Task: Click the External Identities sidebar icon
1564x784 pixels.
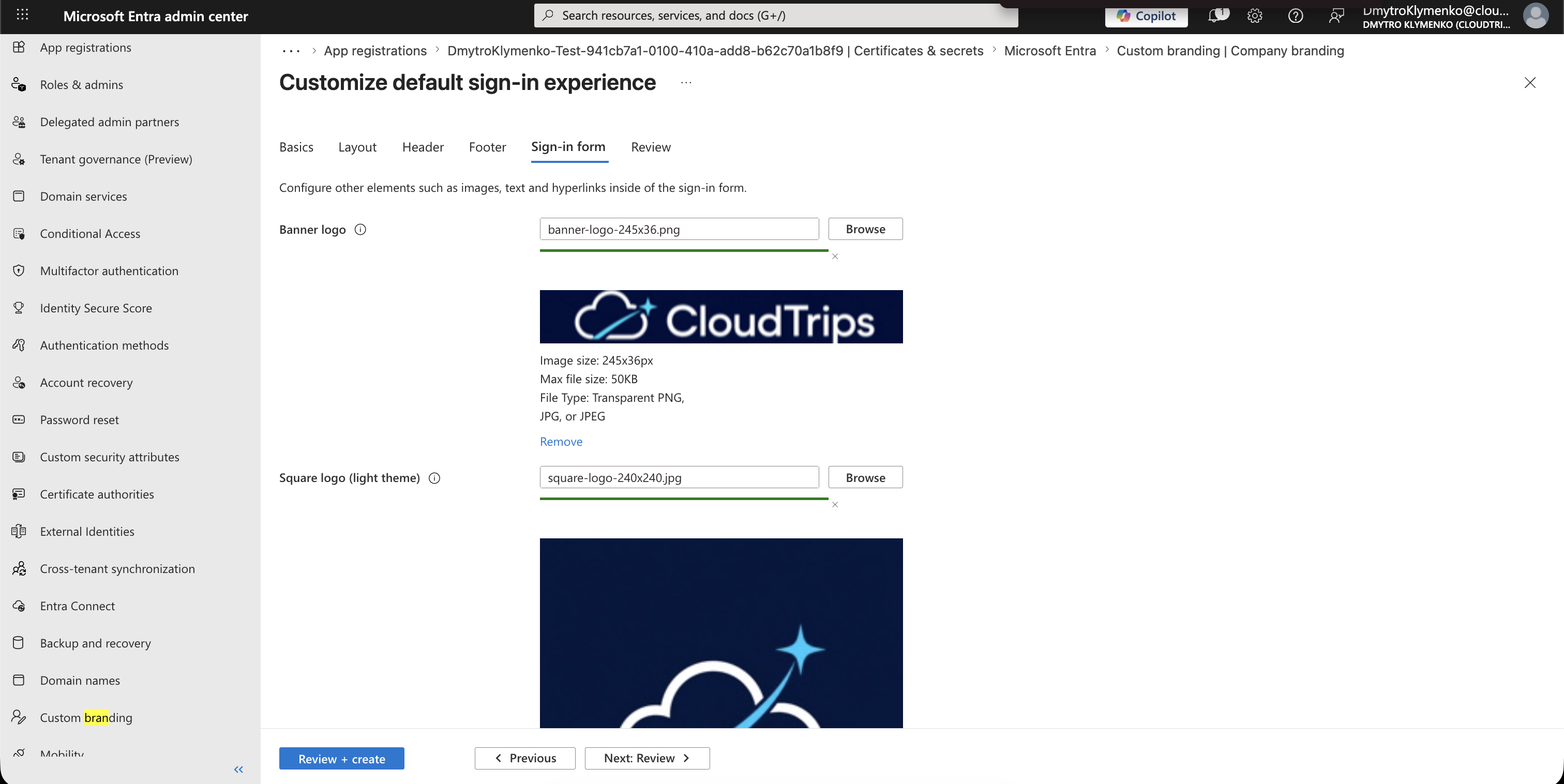Action: point(19,531)
